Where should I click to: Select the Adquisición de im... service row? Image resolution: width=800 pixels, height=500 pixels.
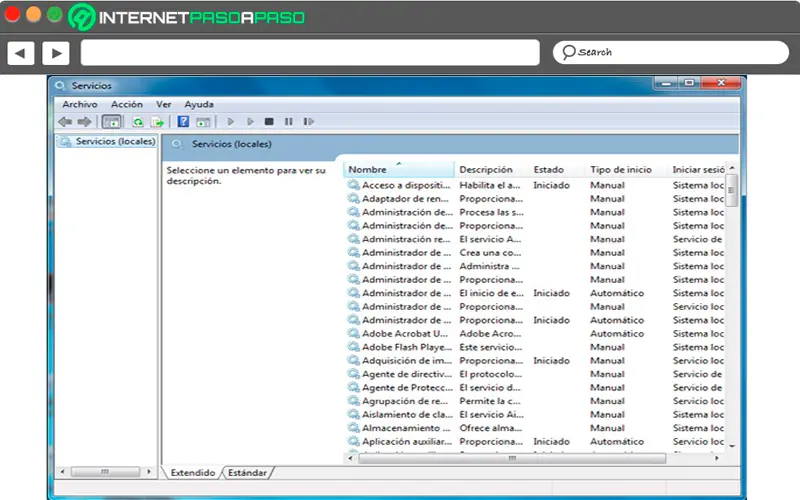coord(536,361)
